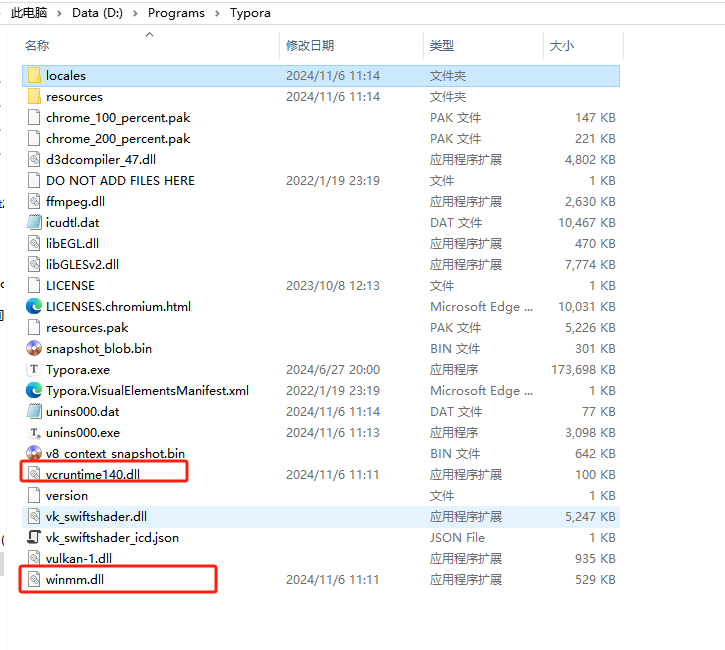The width and height of the screenshot is (725, 650).
Task: Select the LICENSES.chromium.html file name
Action: [118, 307]
